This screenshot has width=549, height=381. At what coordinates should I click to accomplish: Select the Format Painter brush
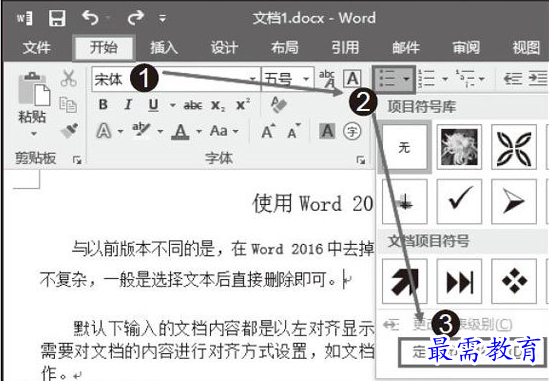tap(69, 131)
